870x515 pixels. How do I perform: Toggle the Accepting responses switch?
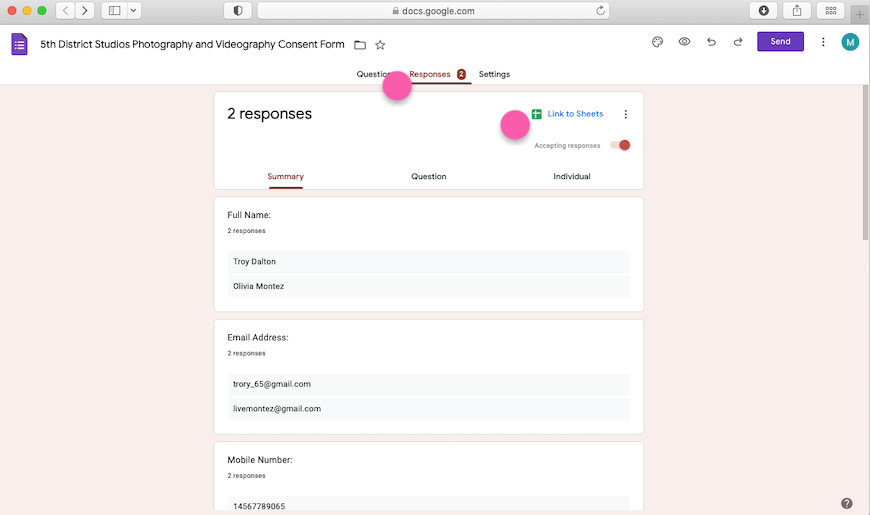[620, 145]
